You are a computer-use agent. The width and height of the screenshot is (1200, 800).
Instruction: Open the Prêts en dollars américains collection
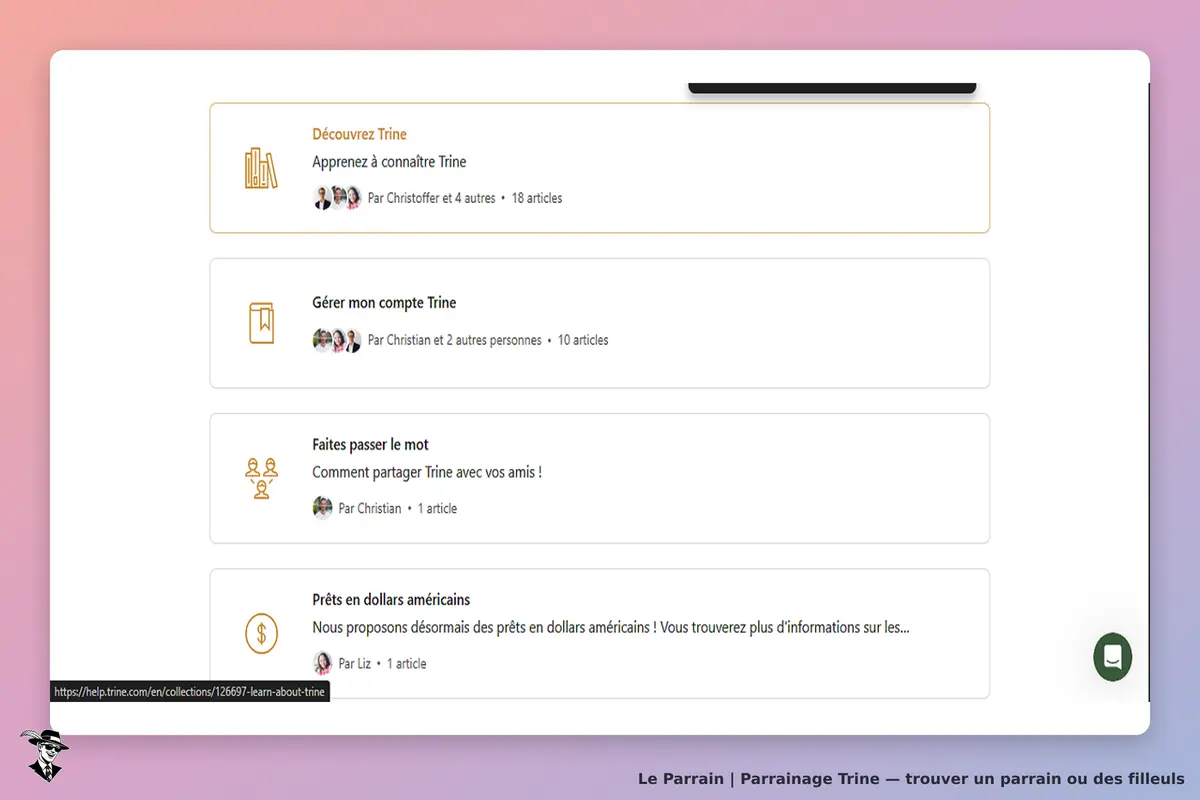[391, 600]
